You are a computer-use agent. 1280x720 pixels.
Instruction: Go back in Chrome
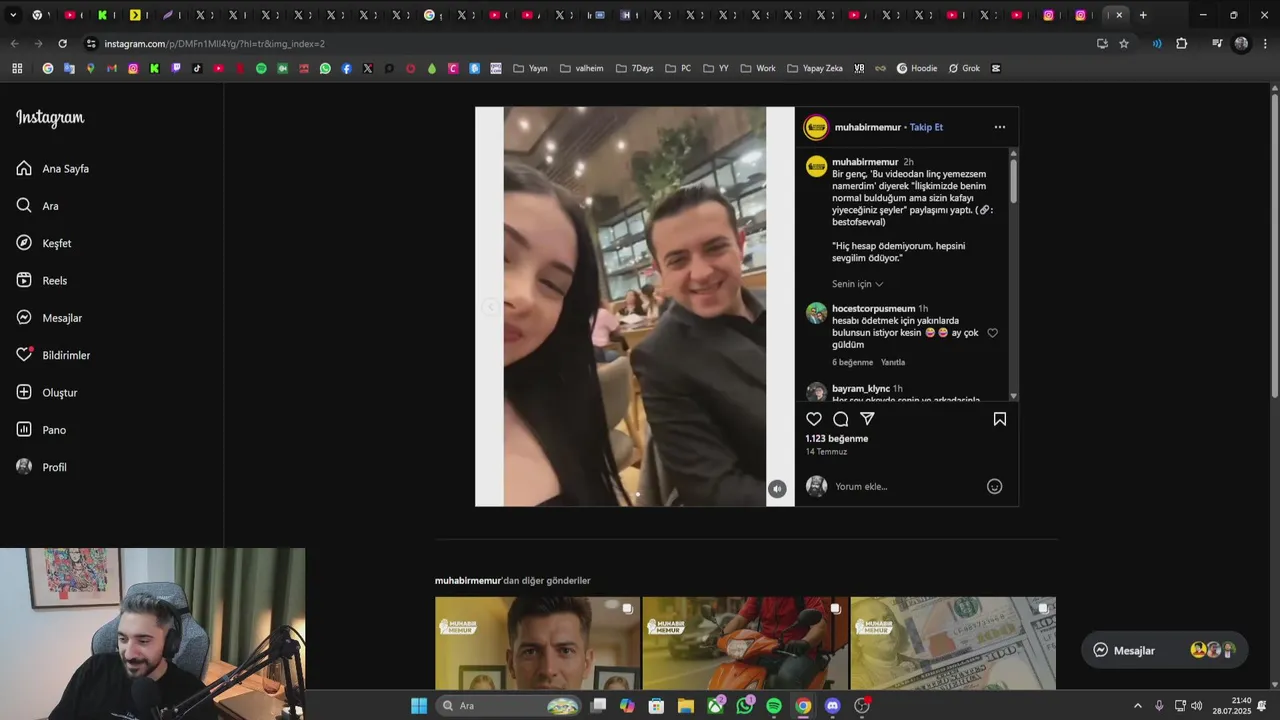pyautogui.click(x=14, y=44)
